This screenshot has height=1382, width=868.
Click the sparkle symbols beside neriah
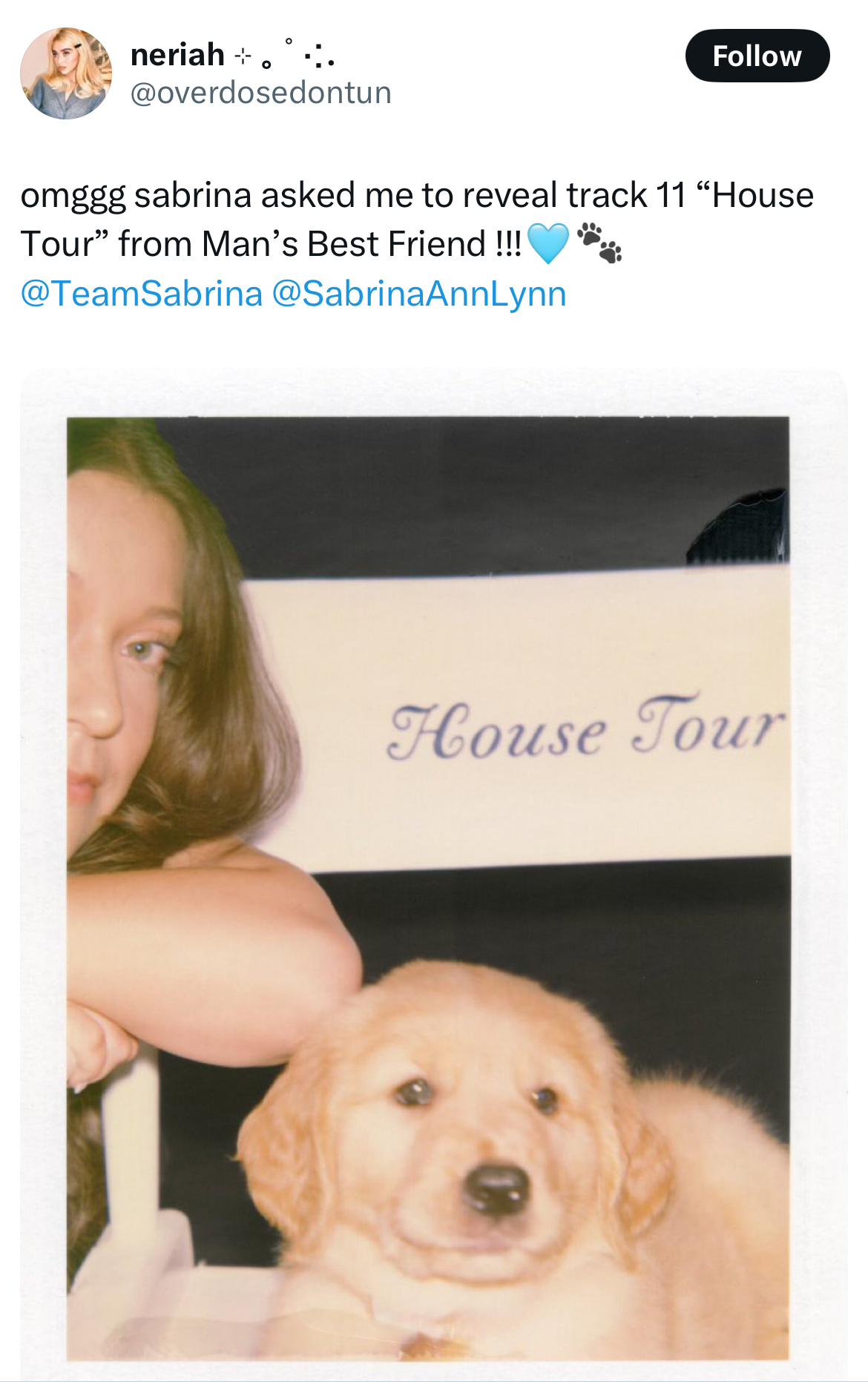tap(286, 53)
